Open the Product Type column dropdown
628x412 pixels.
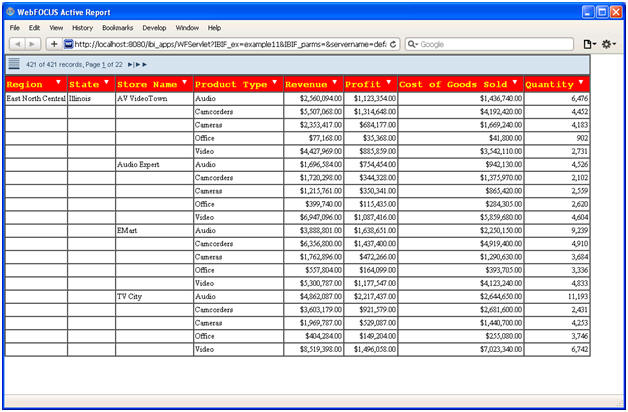click(x=275, y=82)
